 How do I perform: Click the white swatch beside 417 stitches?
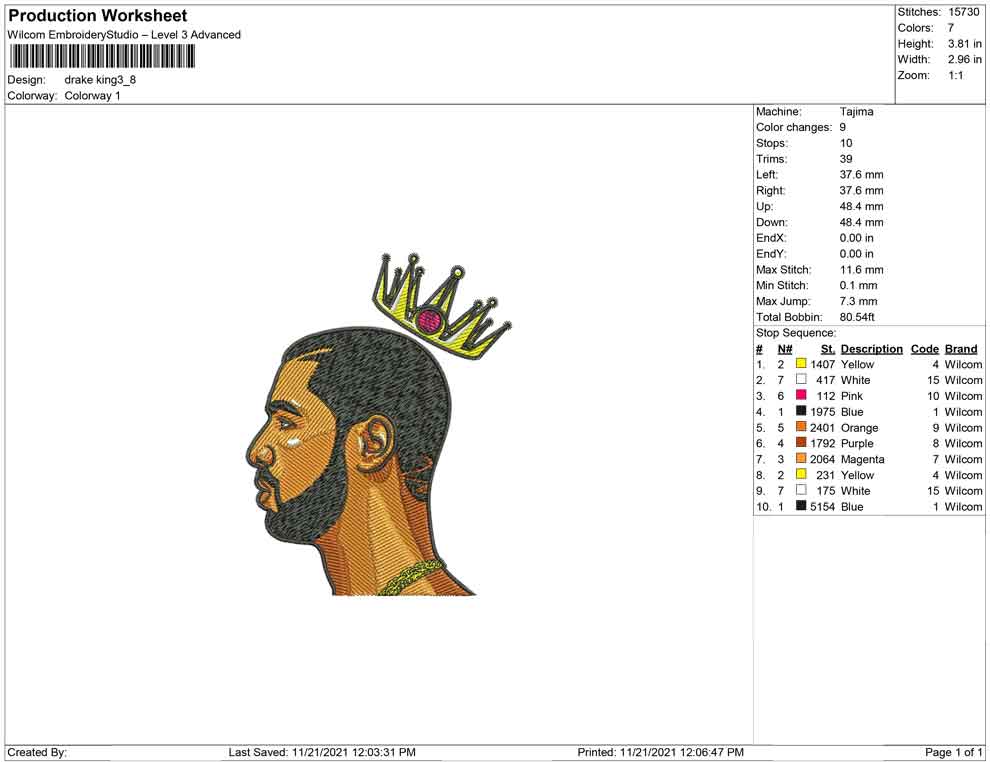pyautogui.click(x=801, y=379)
